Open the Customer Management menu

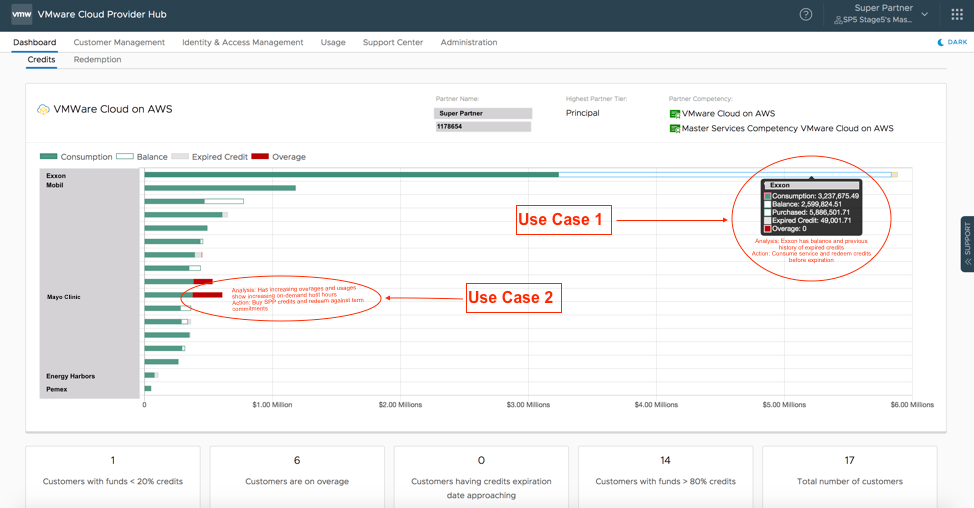(x=119, y=43)
